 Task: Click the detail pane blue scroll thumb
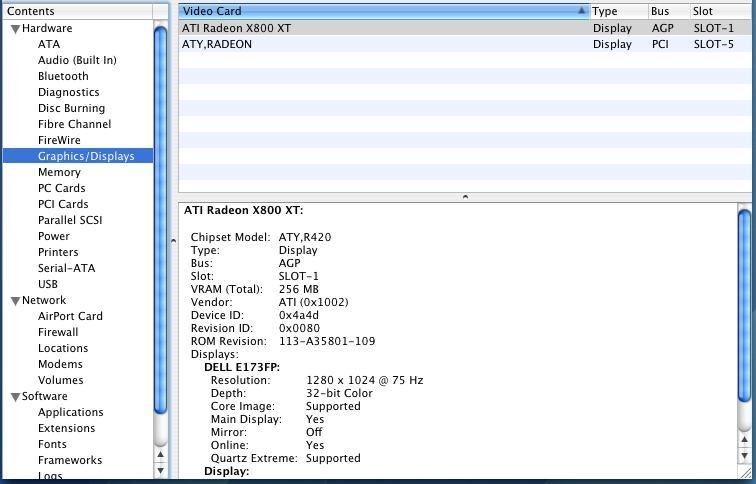tap(744, 306)
